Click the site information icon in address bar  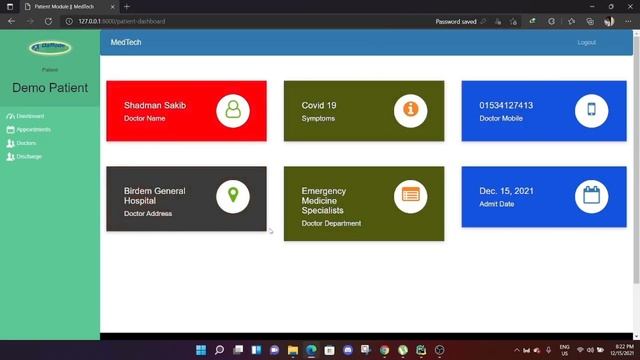click(69, 21)
